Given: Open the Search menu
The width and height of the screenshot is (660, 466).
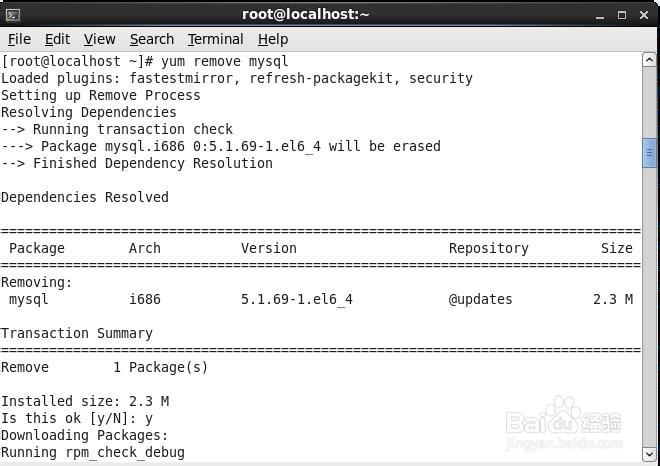Looking at the screenshot, I should coord(152,39).
